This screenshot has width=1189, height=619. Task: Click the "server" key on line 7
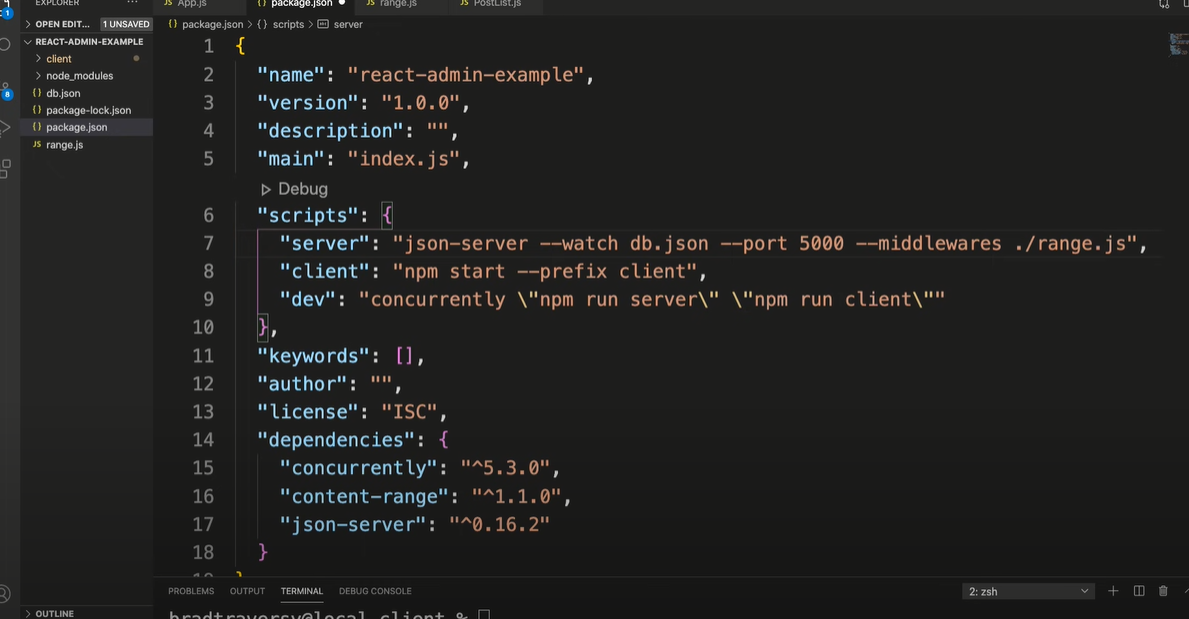pos(325,244)
